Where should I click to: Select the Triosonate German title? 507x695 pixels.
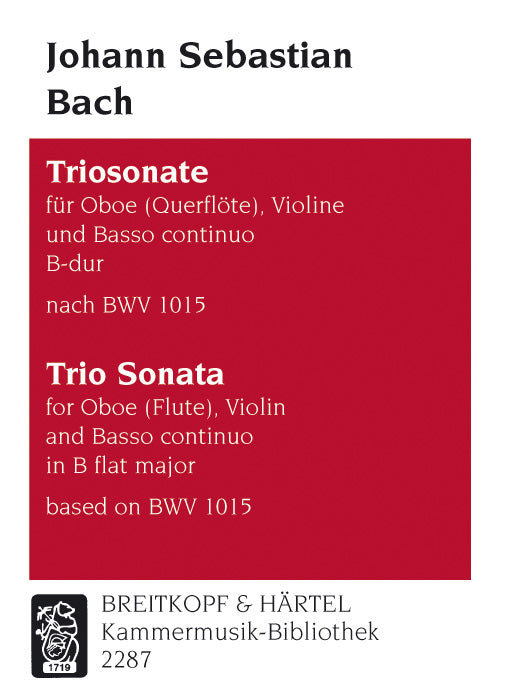coord(127,173)
